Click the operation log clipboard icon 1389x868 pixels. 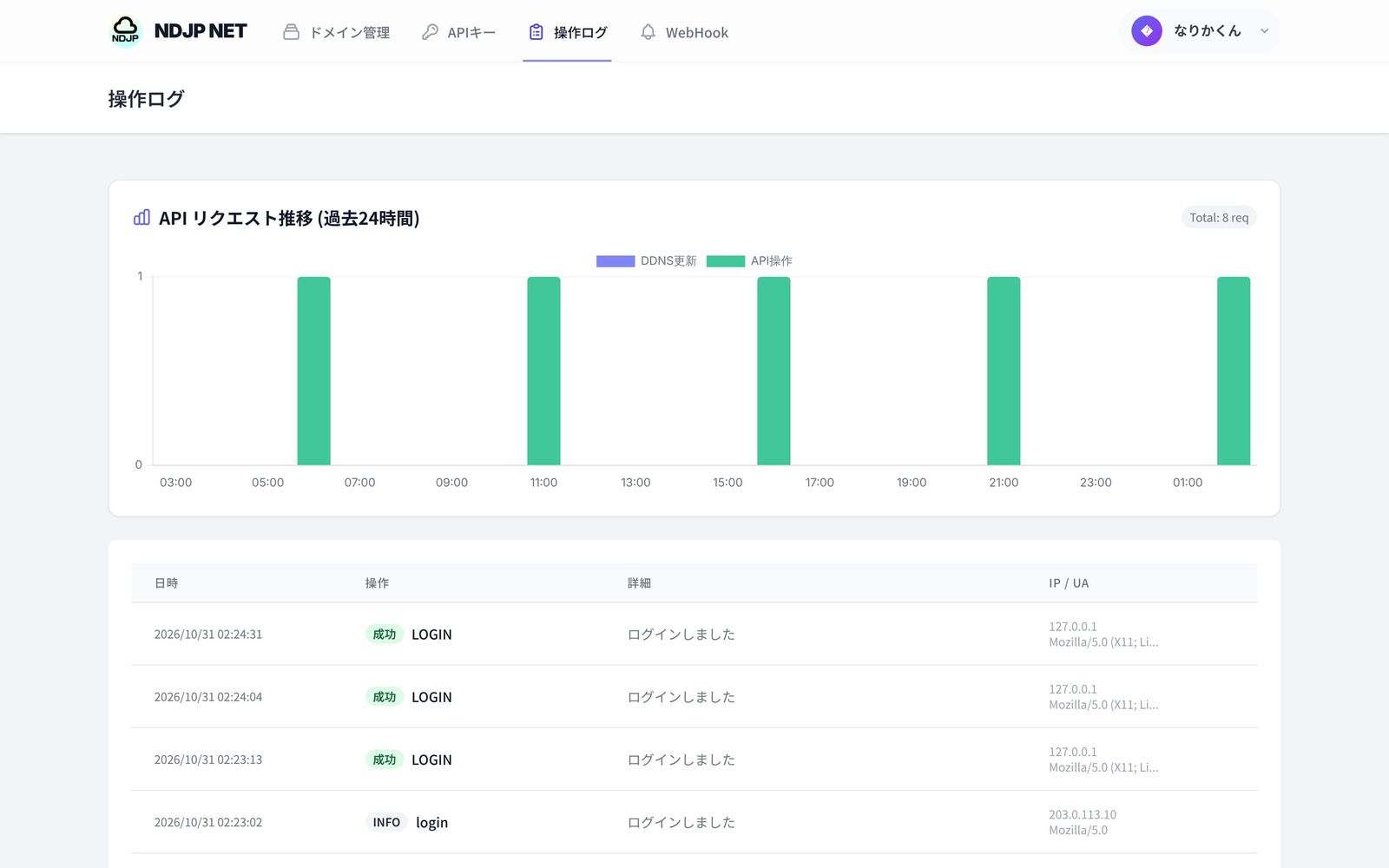pos(537,32)
